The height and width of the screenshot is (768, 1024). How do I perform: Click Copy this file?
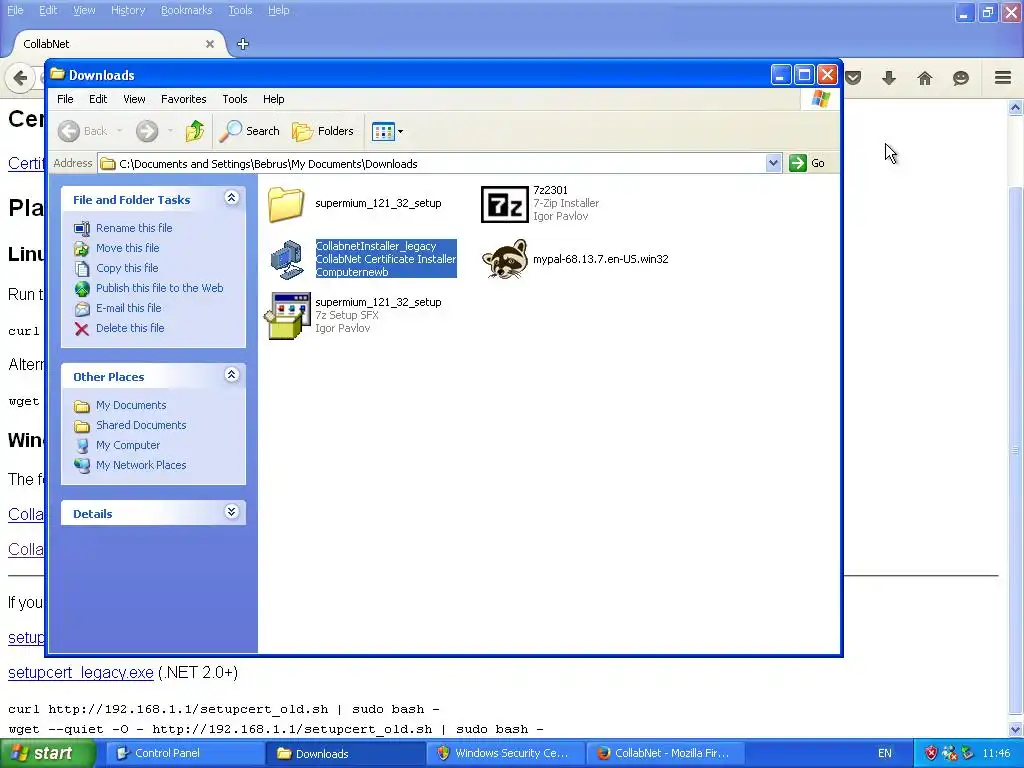[127, 268]
